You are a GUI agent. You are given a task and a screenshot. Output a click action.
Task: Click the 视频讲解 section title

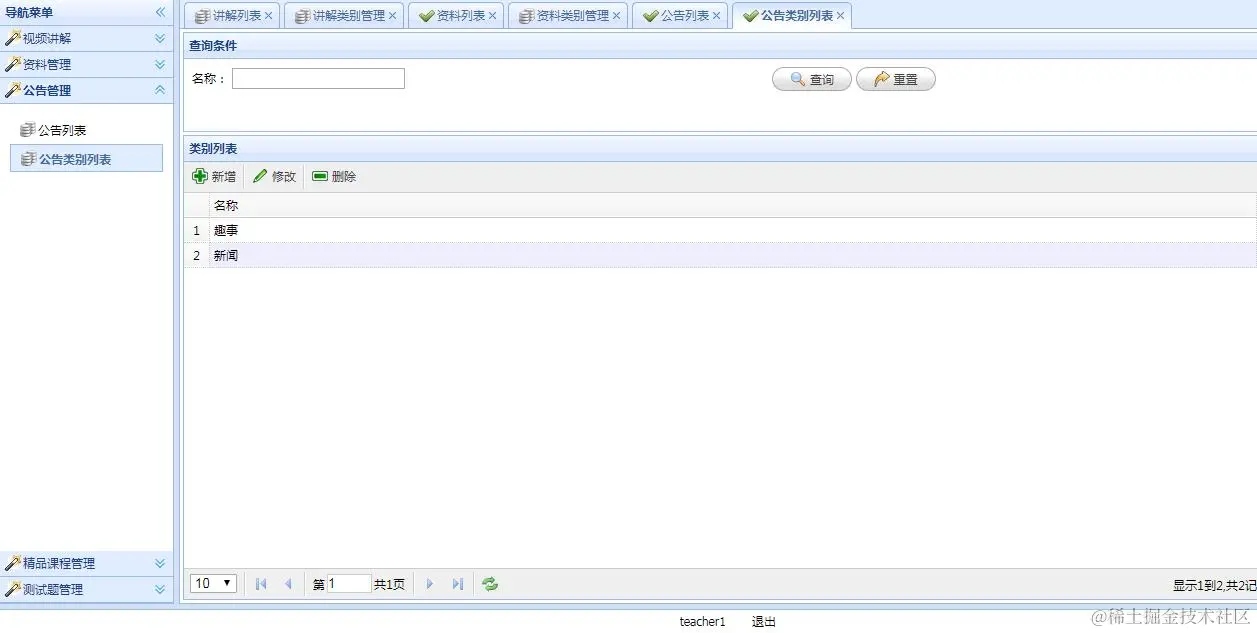click(x=47, y=38)
